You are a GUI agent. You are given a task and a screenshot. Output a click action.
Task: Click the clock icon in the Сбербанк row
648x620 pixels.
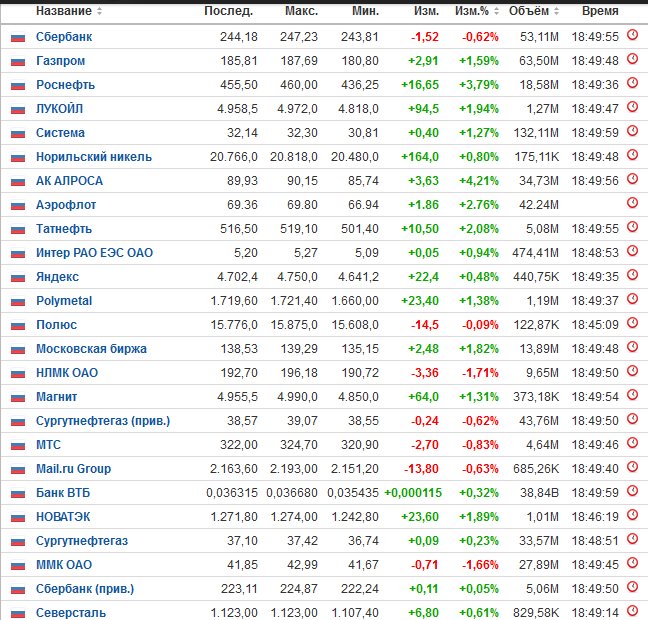coord(632,35)
